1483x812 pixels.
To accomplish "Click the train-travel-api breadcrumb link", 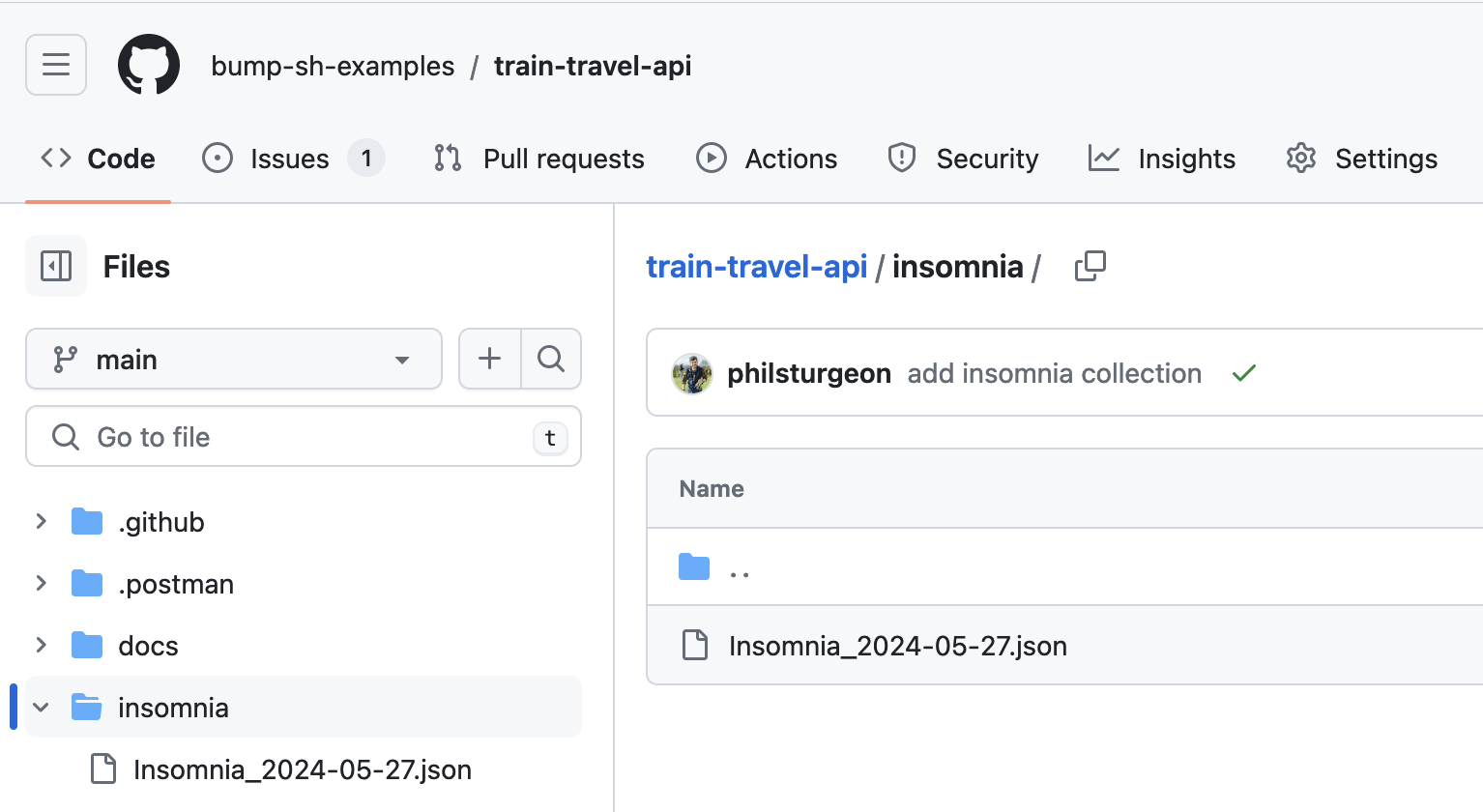I will (756, 267).
